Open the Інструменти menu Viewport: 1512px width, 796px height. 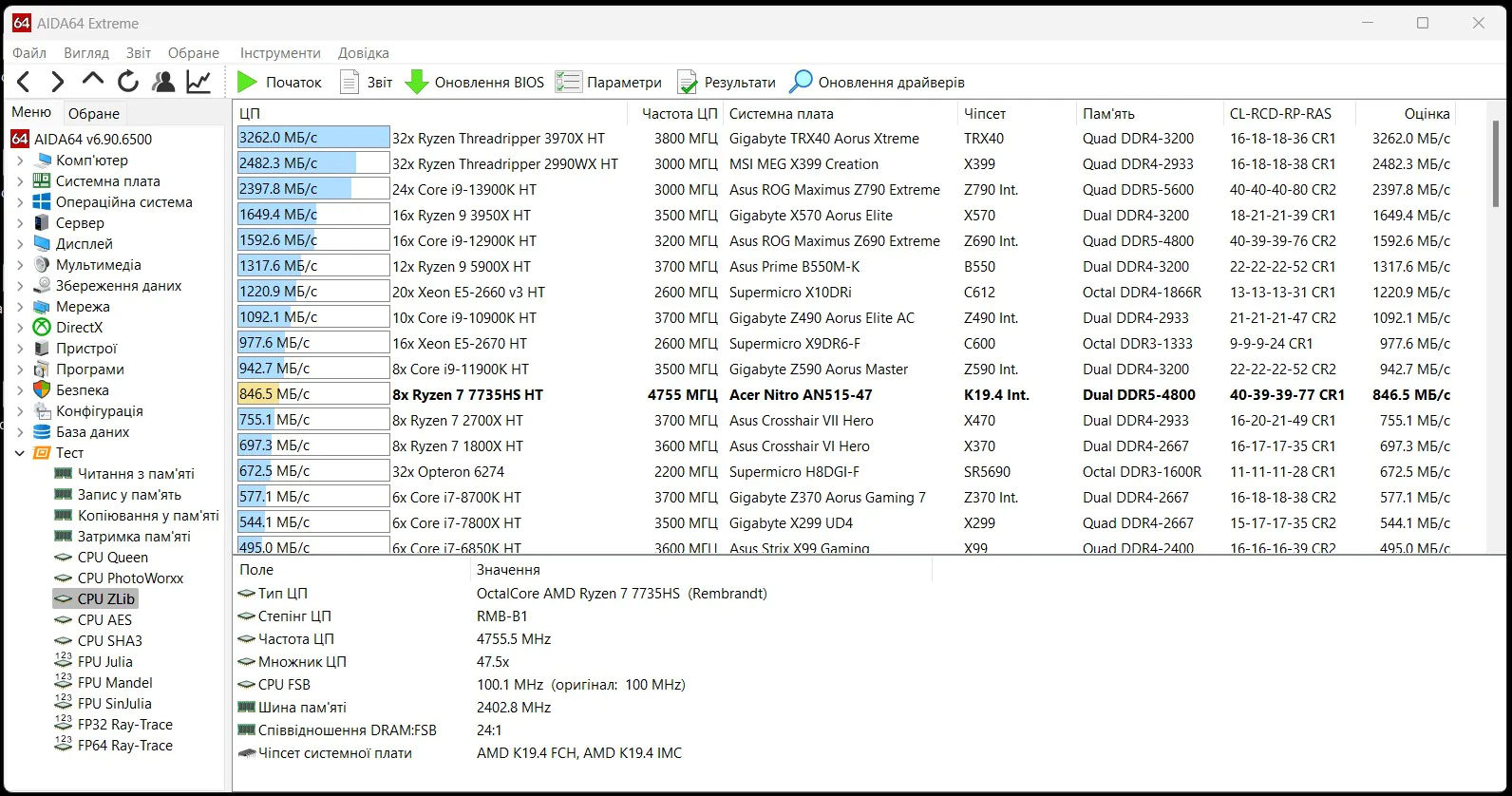point(280,53)
